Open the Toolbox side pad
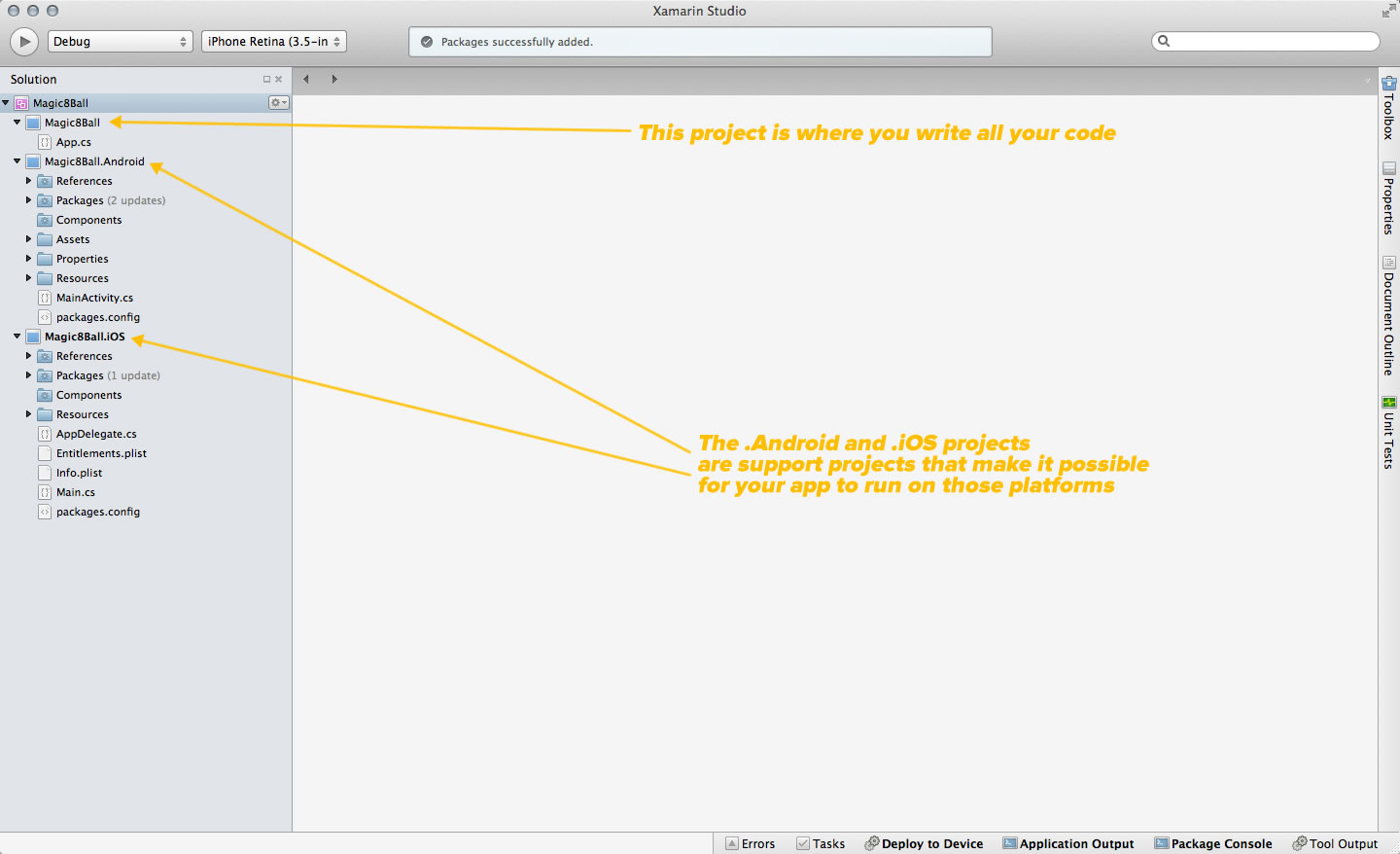This screenshot has height=854, width=1400. click(1389, 107)
